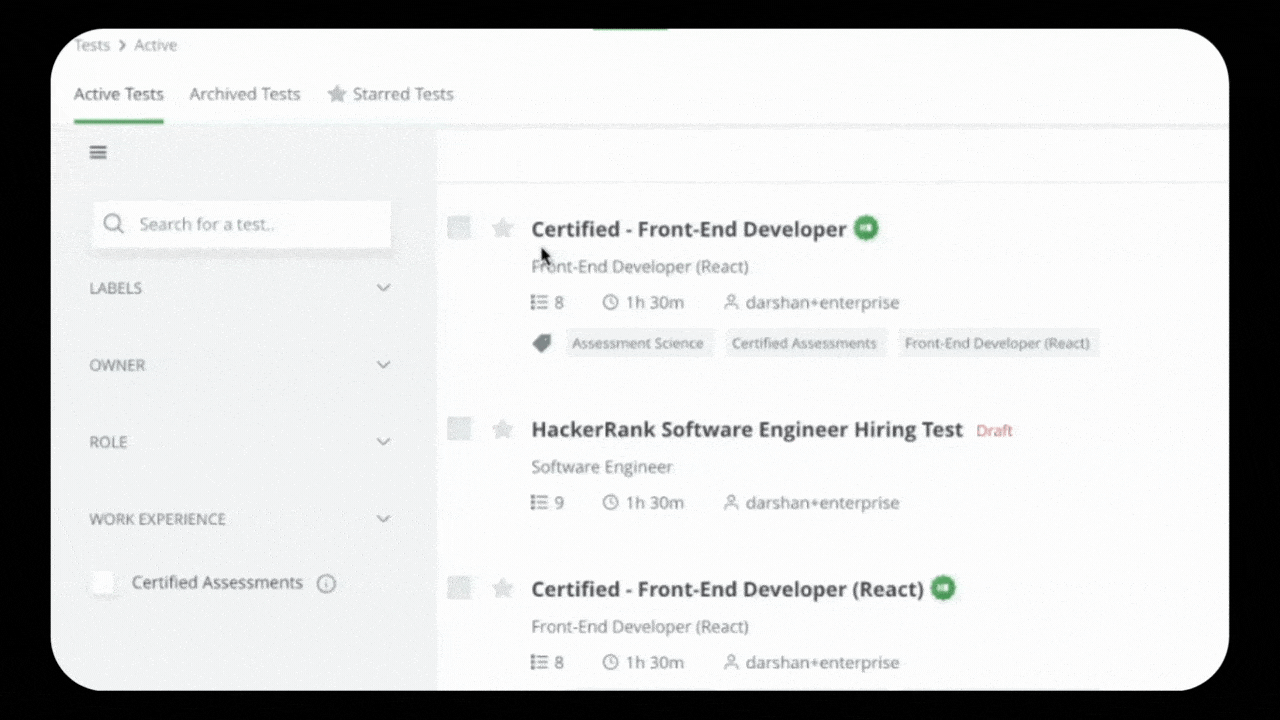Click person icon in first Front-End Developer test
Screen dimensions: 1280x720
click(731, 303)
